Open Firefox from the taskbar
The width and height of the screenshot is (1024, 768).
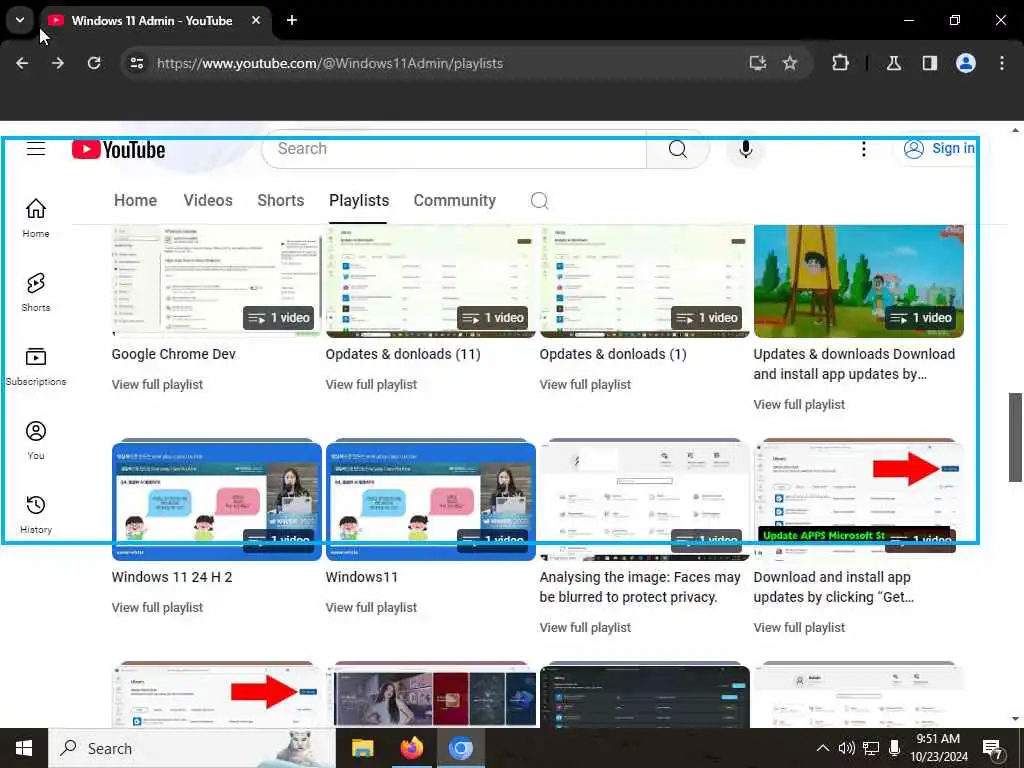pyautogui.click(x=411, y=748)
